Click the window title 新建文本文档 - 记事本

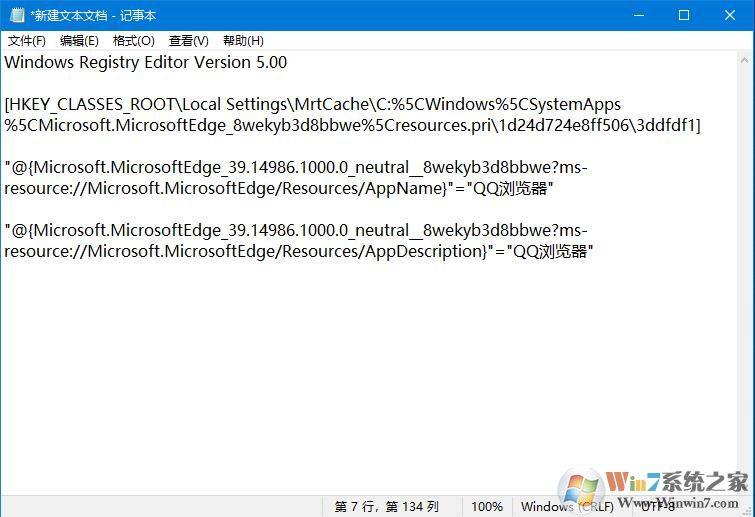(93, 15)
